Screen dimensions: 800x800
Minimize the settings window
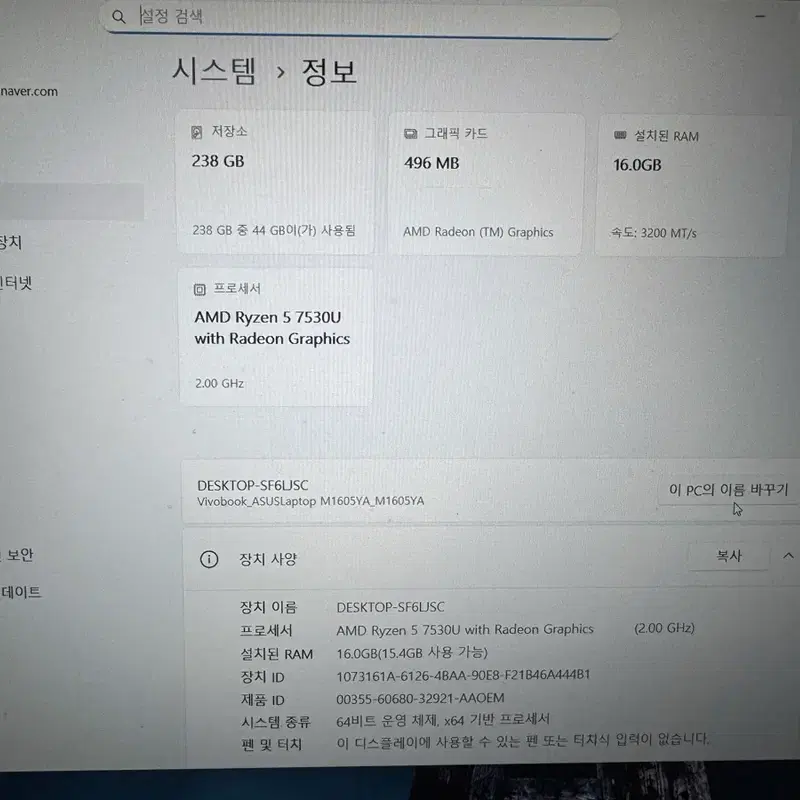[x=760, y=16]
